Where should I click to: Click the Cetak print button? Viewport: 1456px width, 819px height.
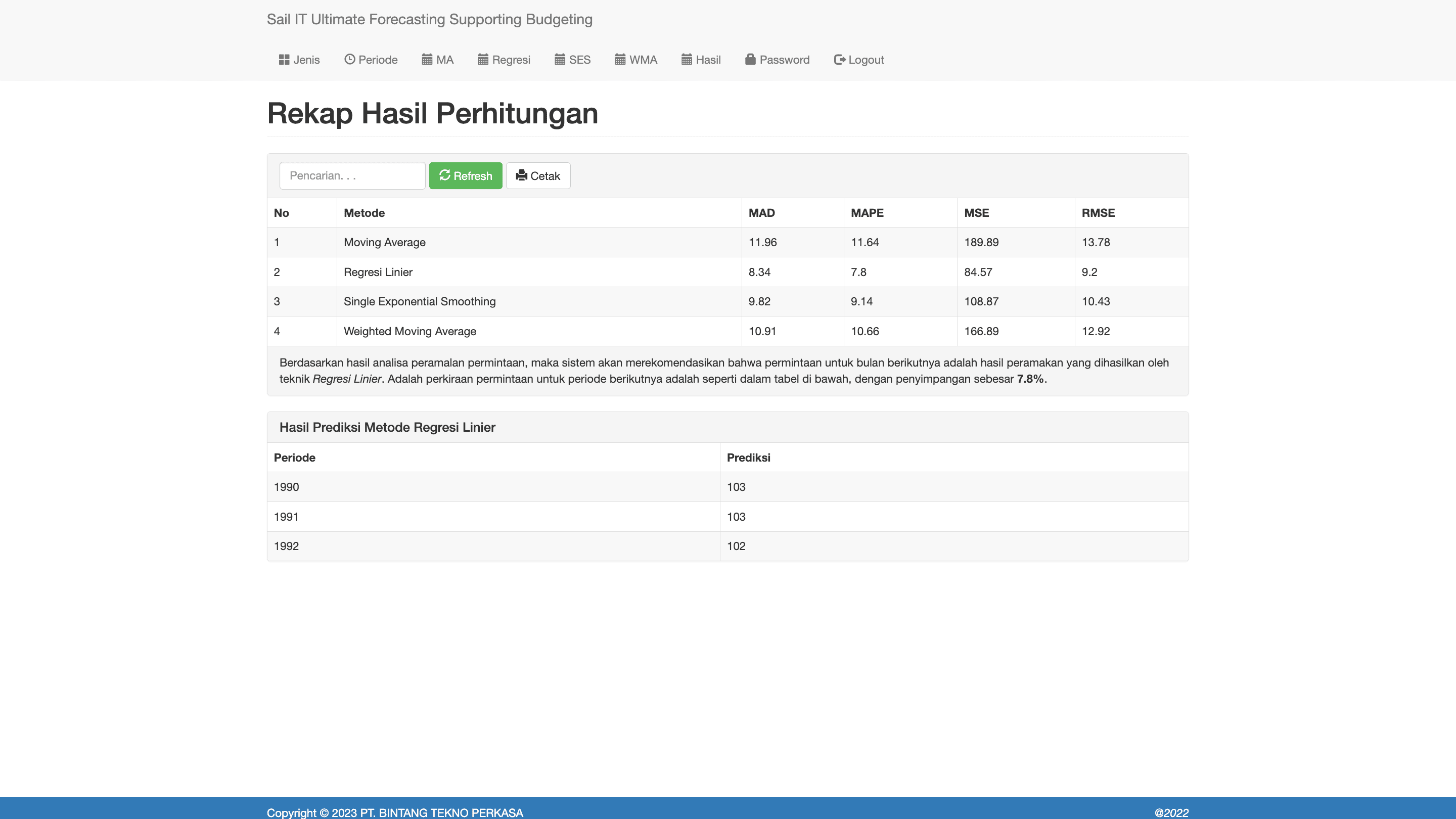coord(538,176)
